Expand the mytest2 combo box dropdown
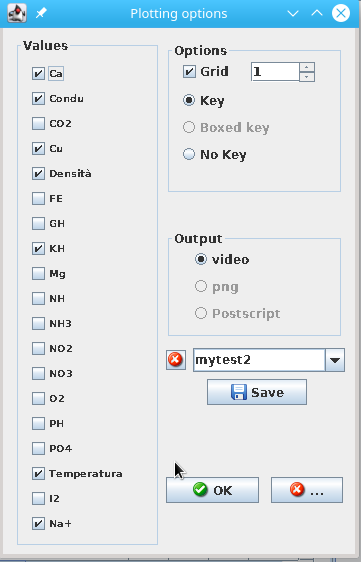 pos(335,360)
